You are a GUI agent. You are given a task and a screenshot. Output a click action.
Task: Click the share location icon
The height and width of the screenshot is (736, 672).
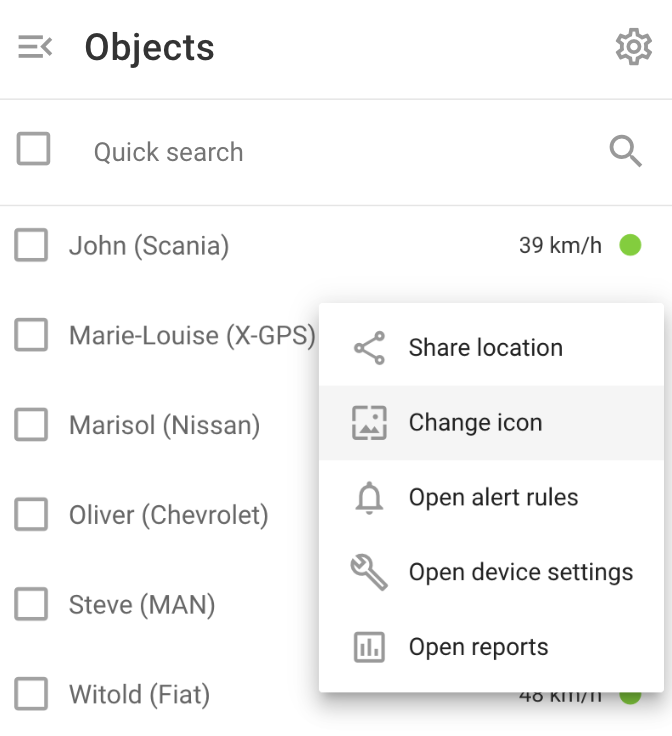coord(369,349)
